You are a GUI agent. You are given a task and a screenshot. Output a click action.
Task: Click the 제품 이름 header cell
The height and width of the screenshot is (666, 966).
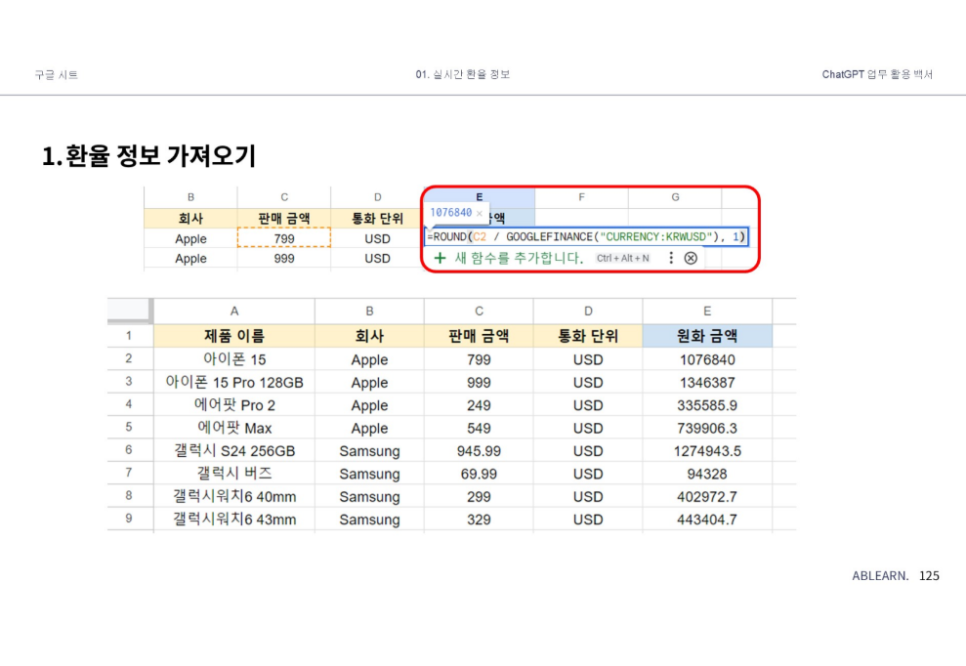tap(234, 336)
